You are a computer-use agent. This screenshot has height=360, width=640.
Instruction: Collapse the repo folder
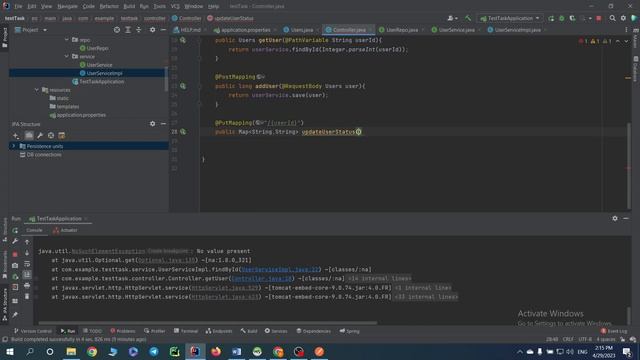point(67,40)
